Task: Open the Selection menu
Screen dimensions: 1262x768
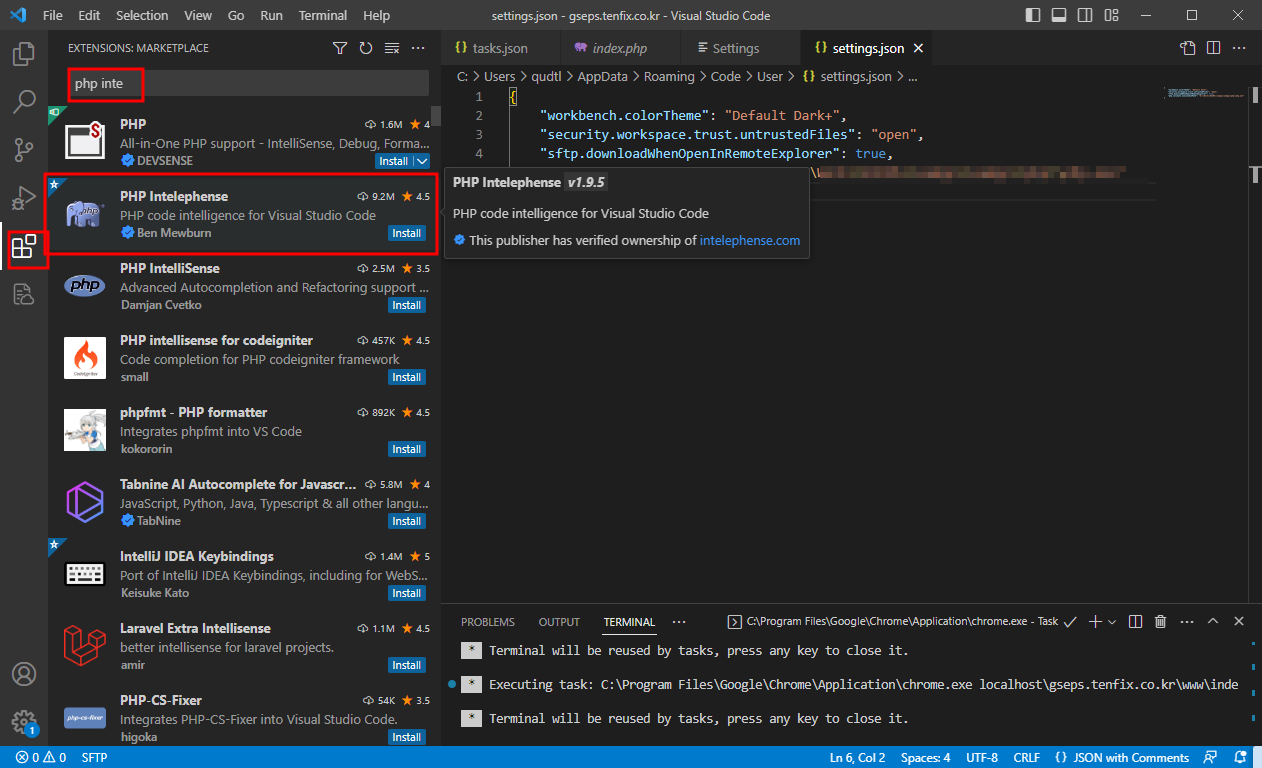Action: click(142, 16)
